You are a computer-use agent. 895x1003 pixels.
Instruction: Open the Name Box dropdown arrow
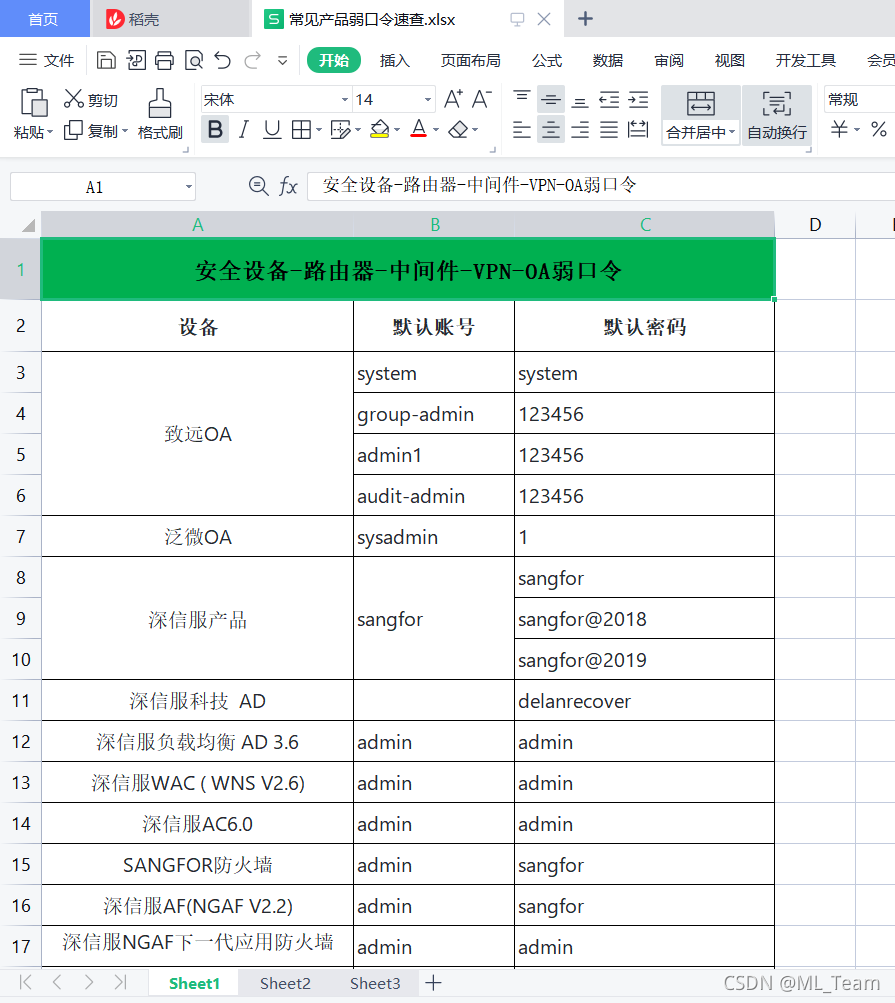189,187
